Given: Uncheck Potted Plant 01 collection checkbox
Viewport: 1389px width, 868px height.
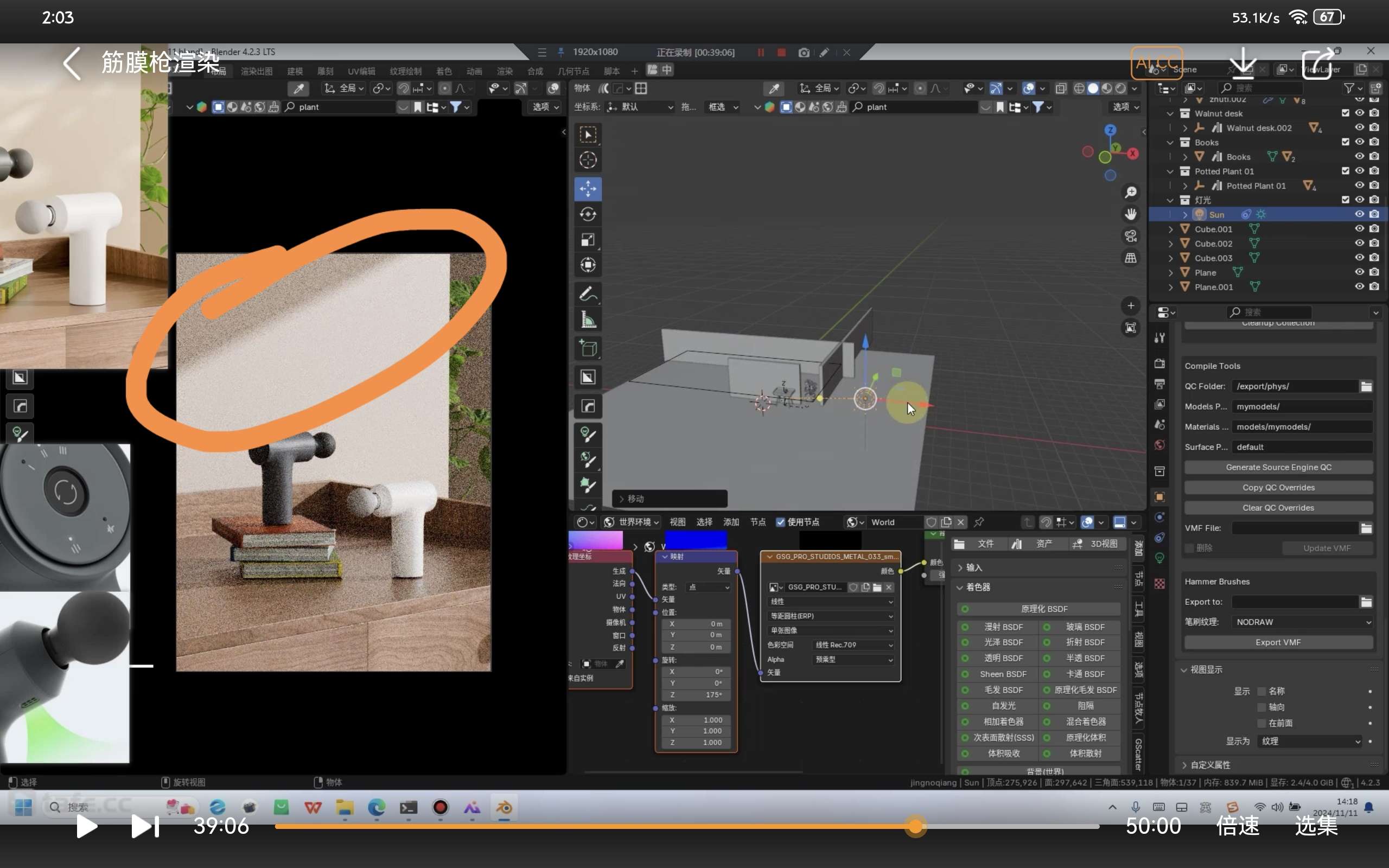Looking at the screenshot, I should [x=1345, y=171].
